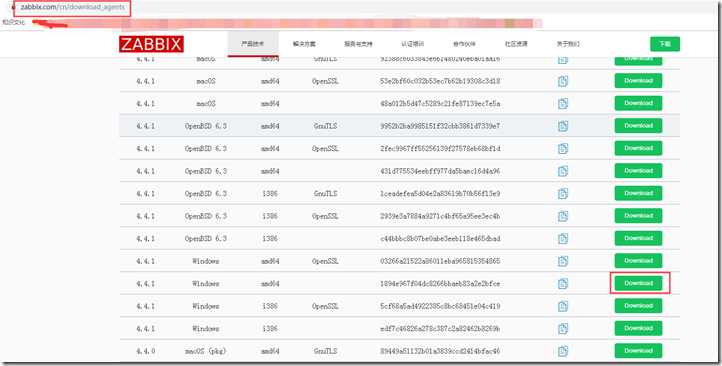
Task: Download OpenBSD 6.3 amd64 GnuTLS agent
Action: [x=638, y=125]
